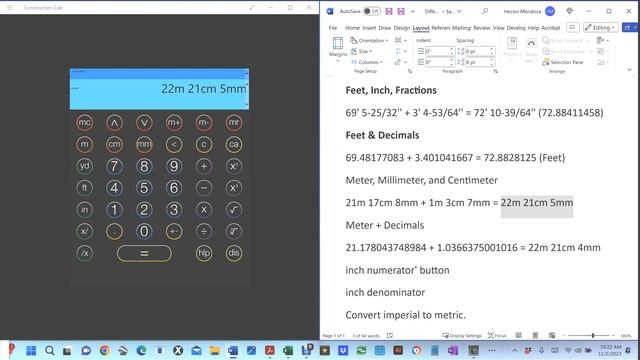Click the Indent Left input field
The height and width of the screenshot is (360, 640).
point(438,51)
